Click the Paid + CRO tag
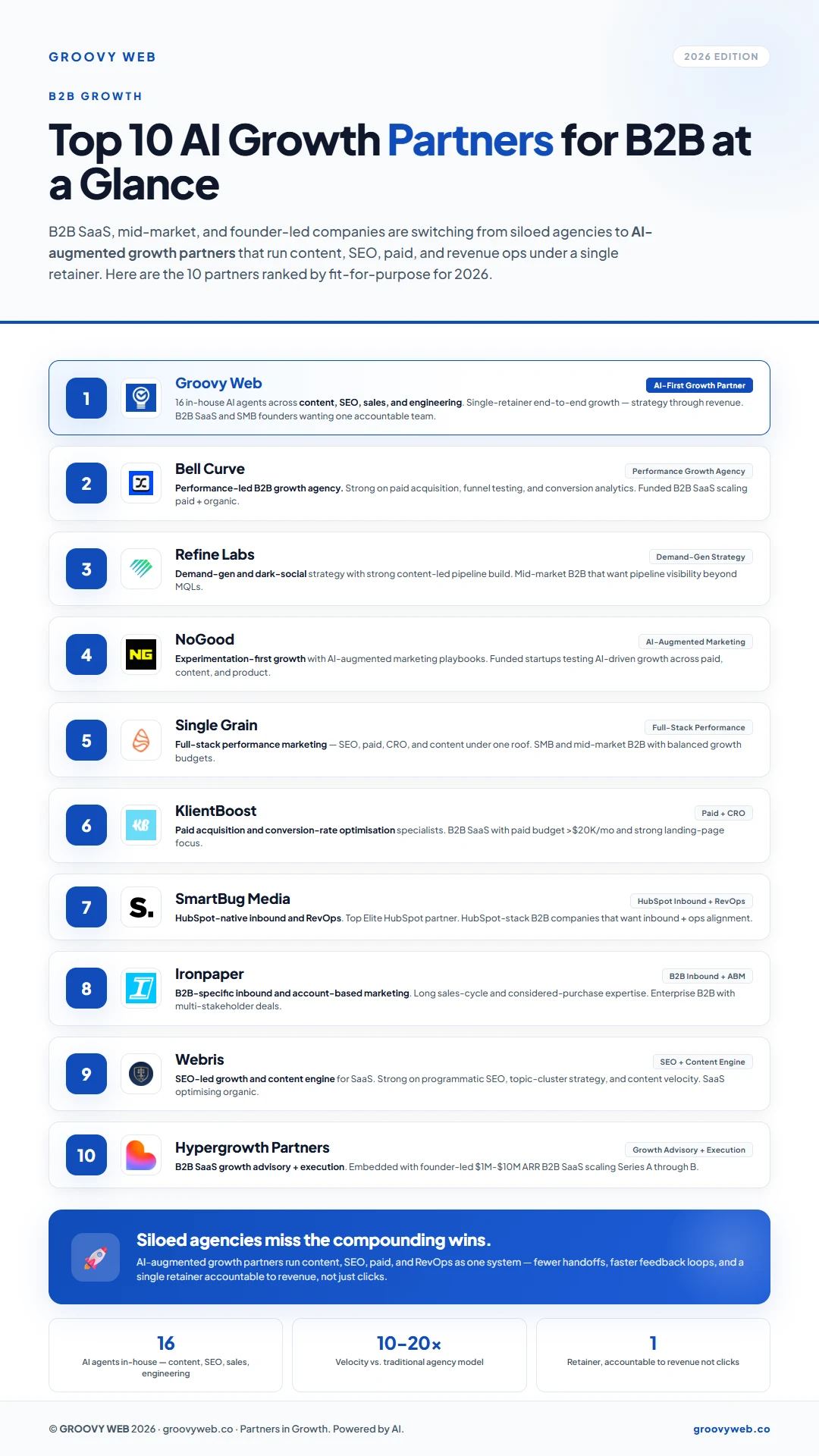 [723, 813]
